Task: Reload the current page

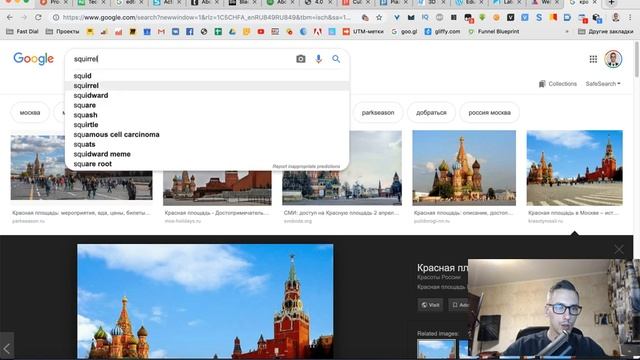Action: [x=38, y=18]
